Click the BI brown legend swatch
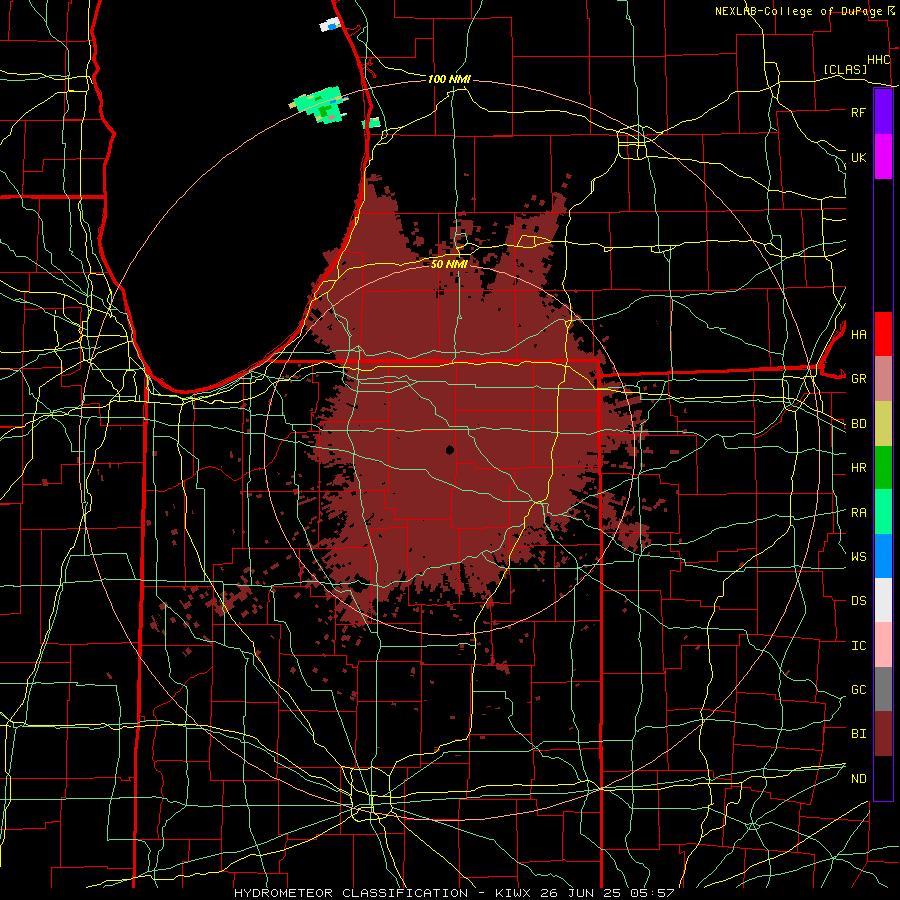The height and width of the screenshot is (900, 900). pos(883,734)
